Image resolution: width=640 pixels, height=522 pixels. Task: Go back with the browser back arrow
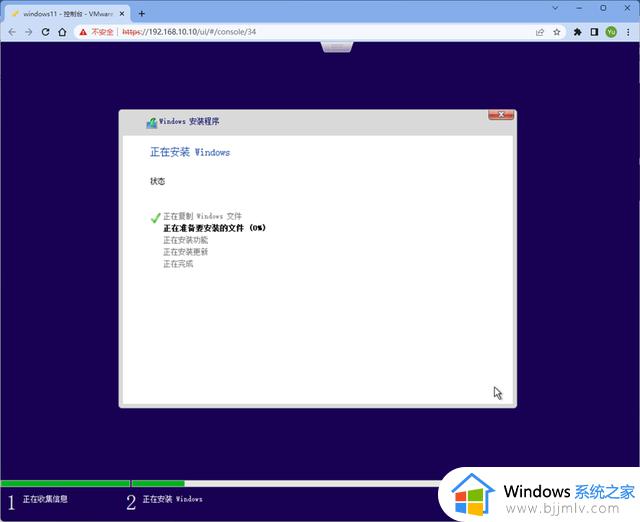[12, 32]
